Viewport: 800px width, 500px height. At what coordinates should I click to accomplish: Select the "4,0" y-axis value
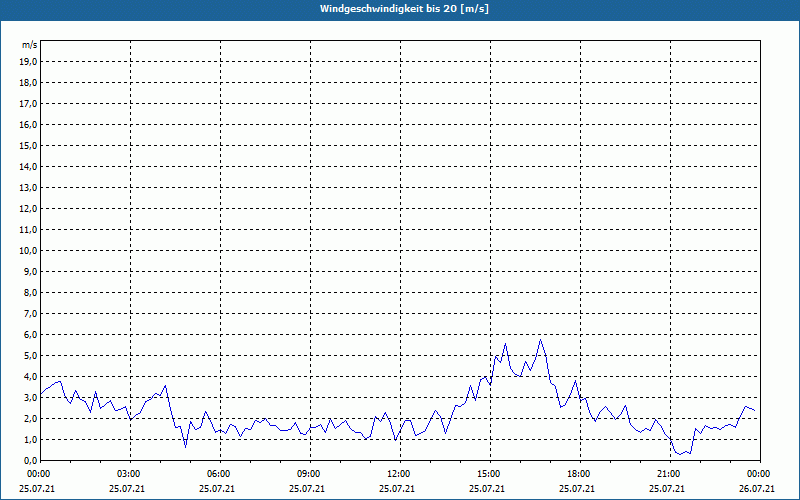(x=30, y=377)
